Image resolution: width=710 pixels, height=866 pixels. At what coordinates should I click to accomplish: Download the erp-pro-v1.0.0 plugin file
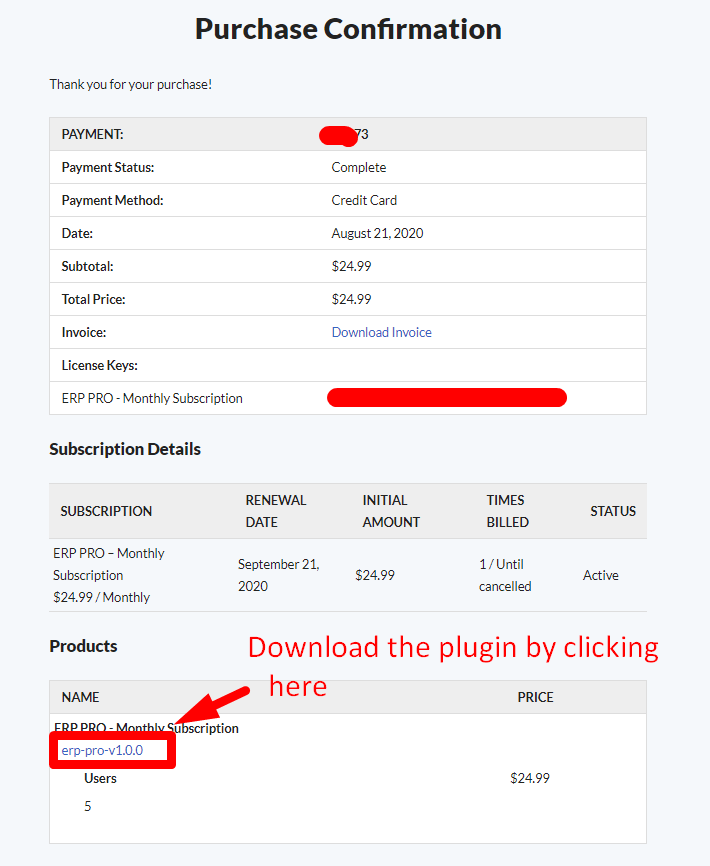coord(102,750)
